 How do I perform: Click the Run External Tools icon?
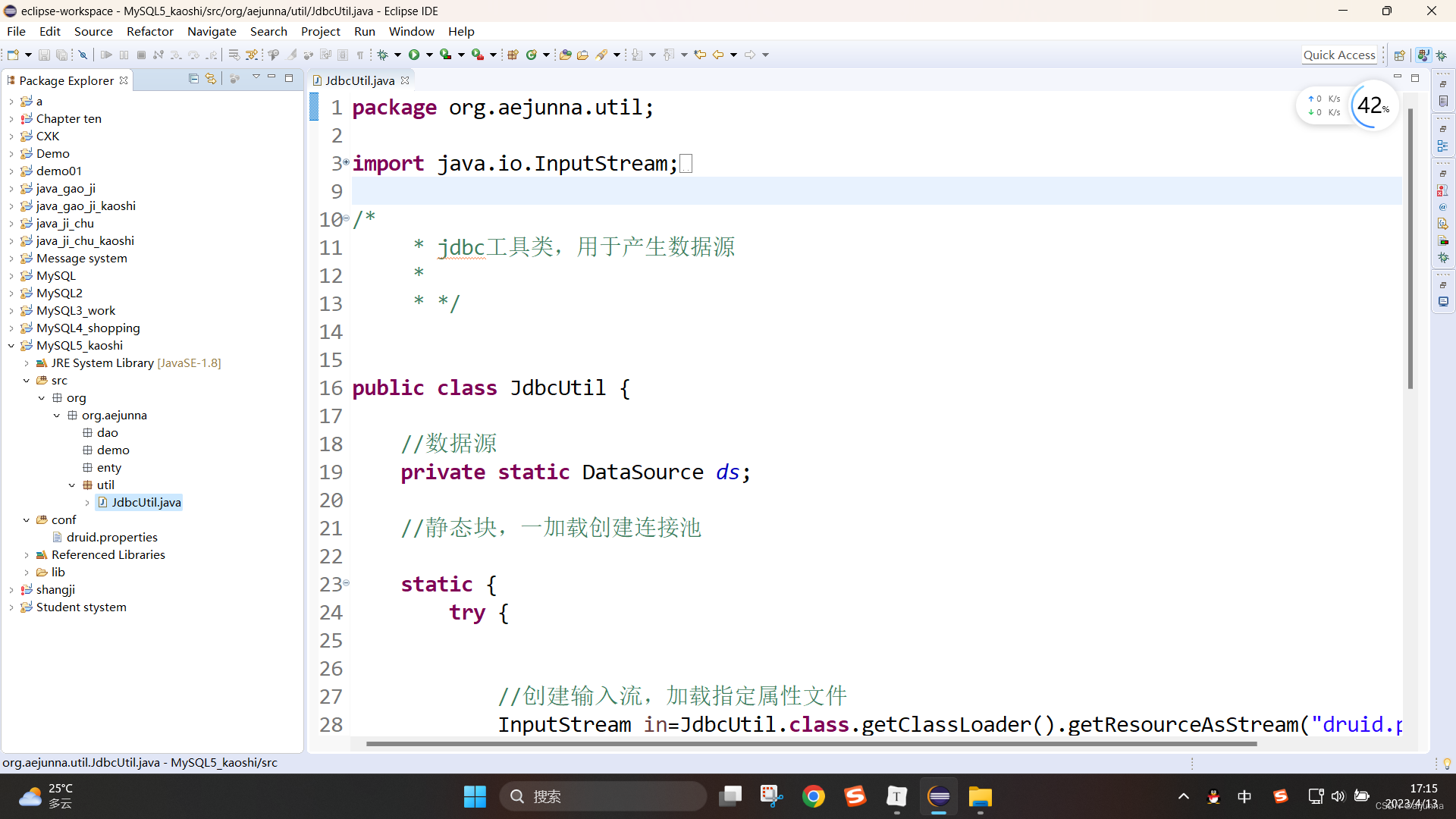point(478,55)
